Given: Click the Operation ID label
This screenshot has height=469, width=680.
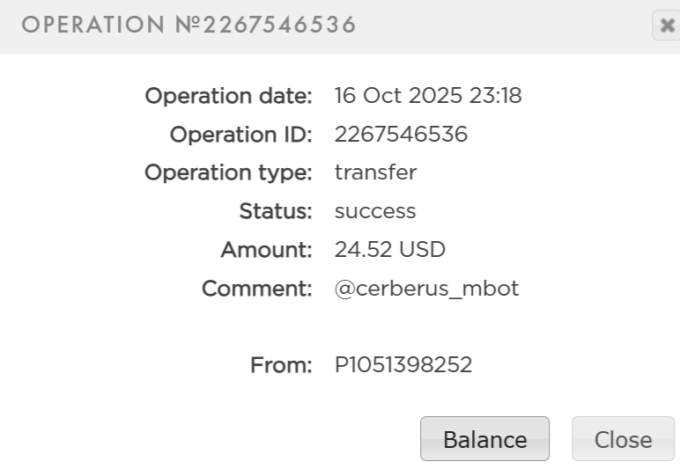Looking at the screenshot, I should pyautogui.click(x=241, y=134).
